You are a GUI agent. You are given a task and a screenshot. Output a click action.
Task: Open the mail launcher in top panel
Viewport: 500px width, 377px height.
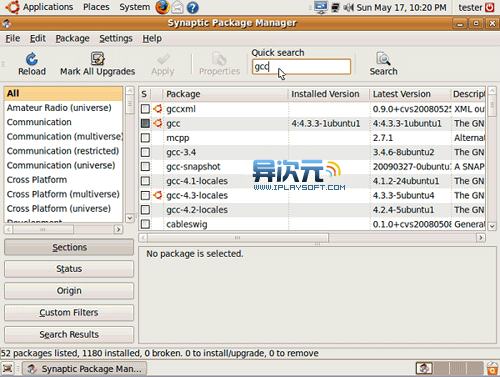[x=177, y=7]
